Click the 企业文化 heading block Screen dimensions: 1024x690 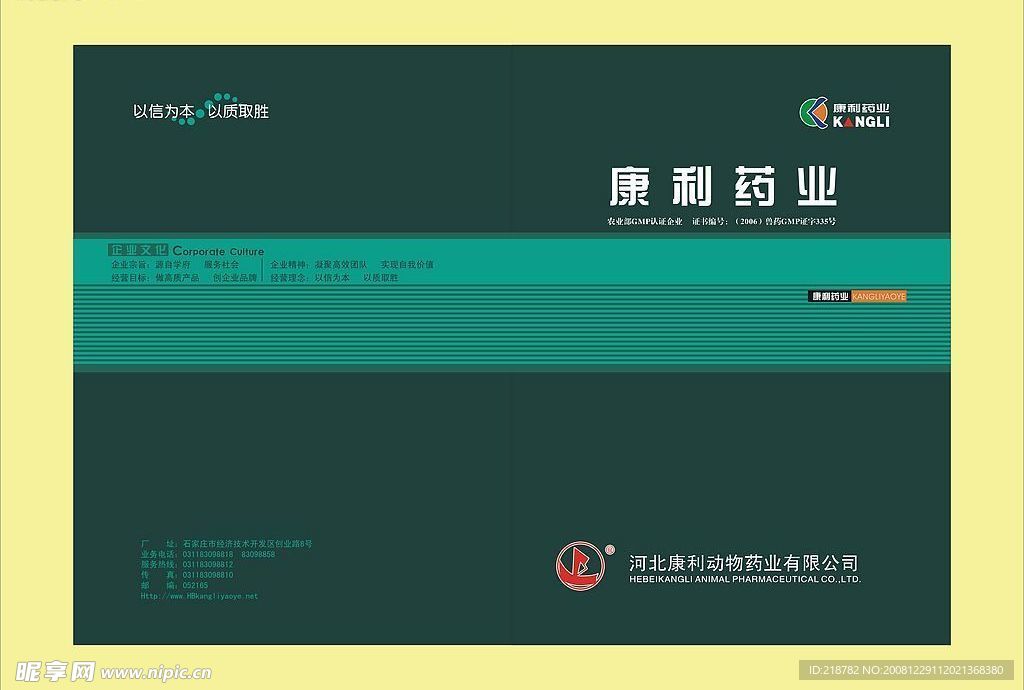tap(138, 250)
